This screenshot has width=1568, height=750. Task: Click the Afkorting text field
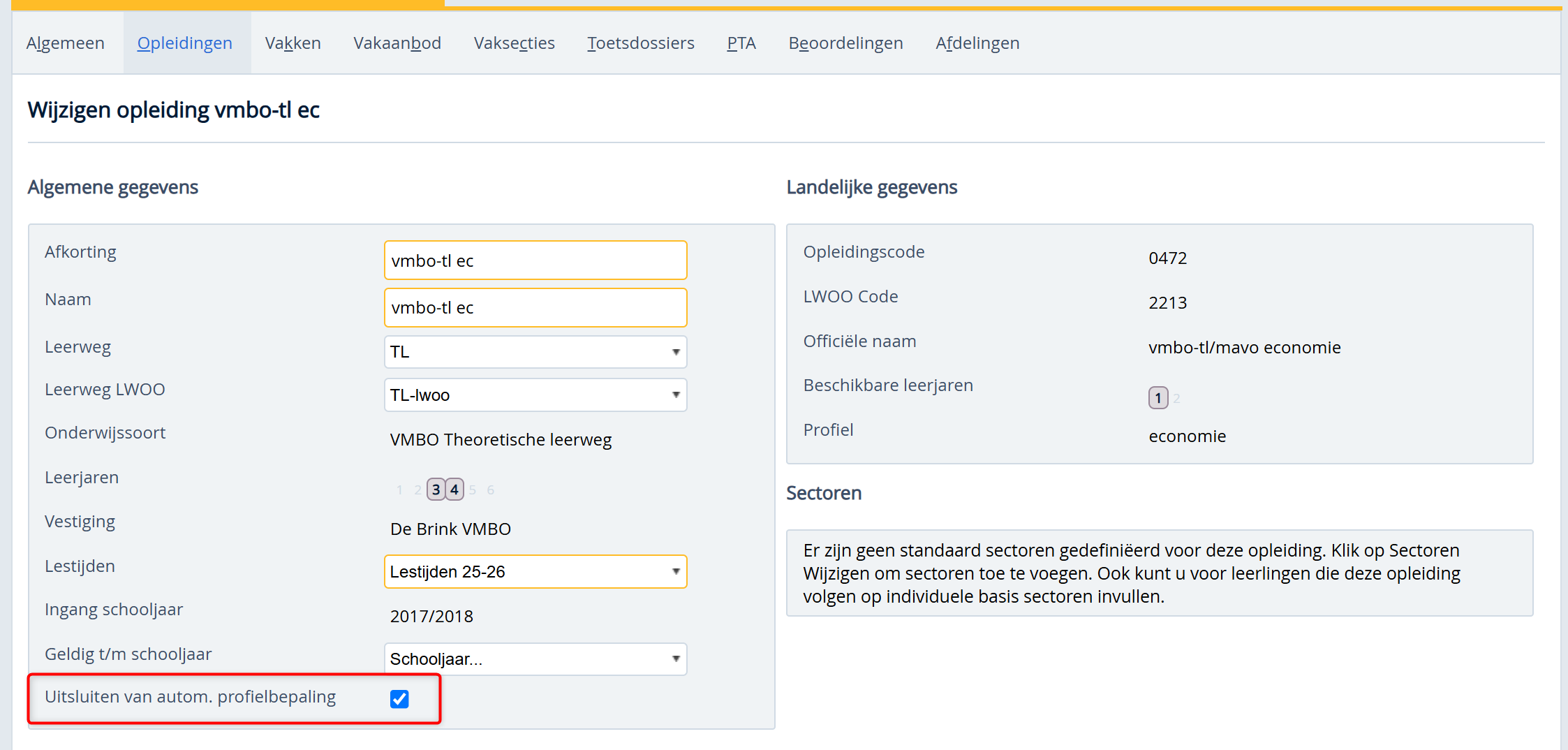pos(535,260)
